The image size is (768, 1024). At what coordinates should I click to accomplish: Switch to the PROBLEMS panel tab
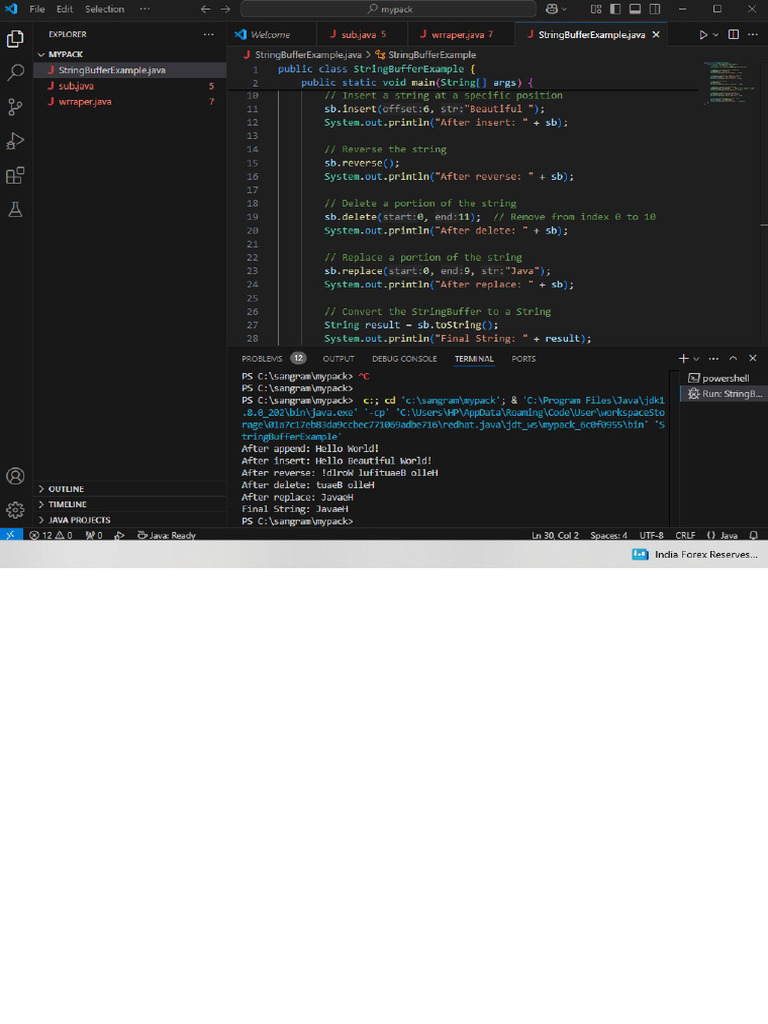[x=262, y=358]
